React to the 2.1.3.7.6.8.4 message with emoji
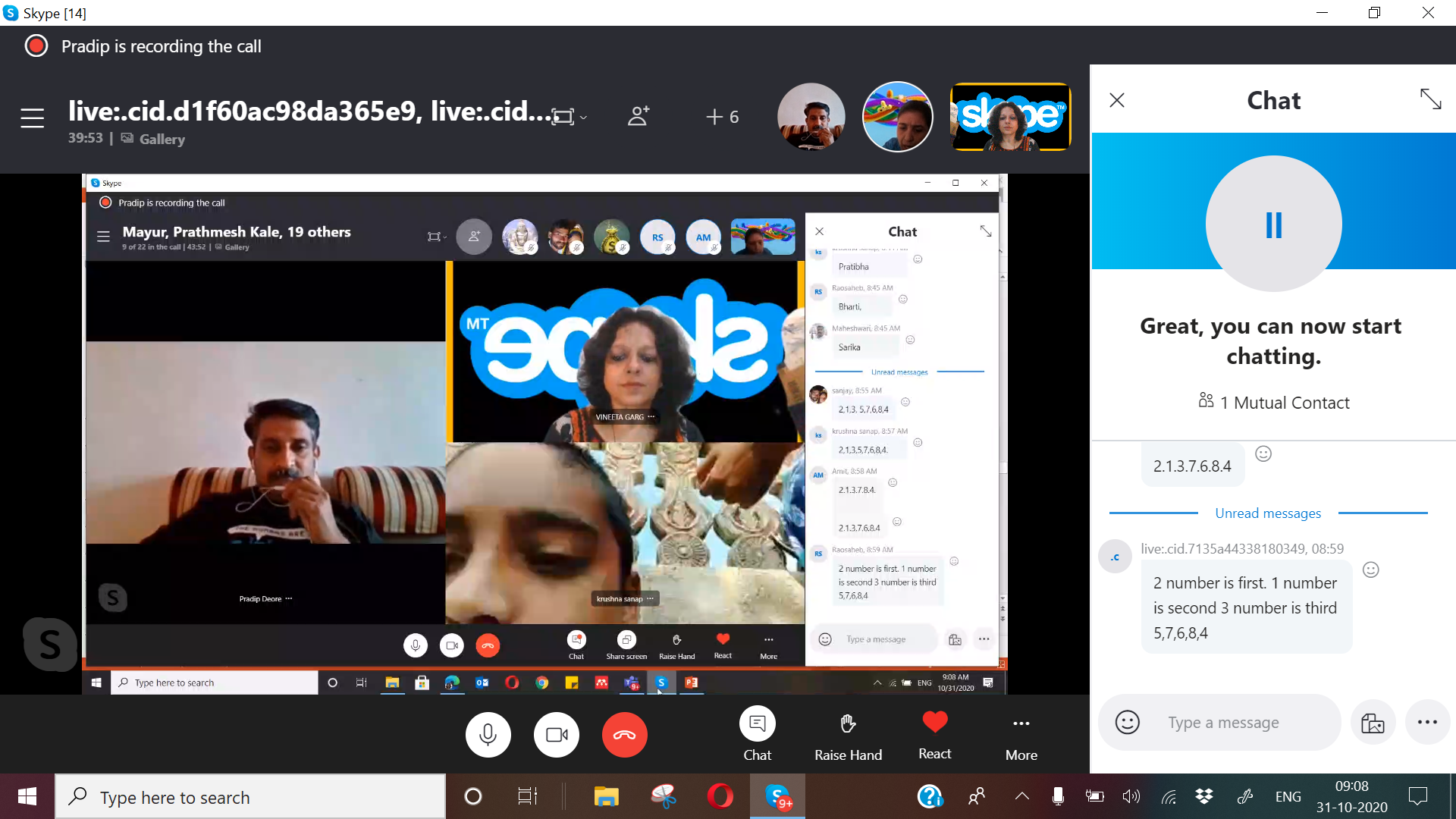1456x819 pixels. click(1263, 453)
